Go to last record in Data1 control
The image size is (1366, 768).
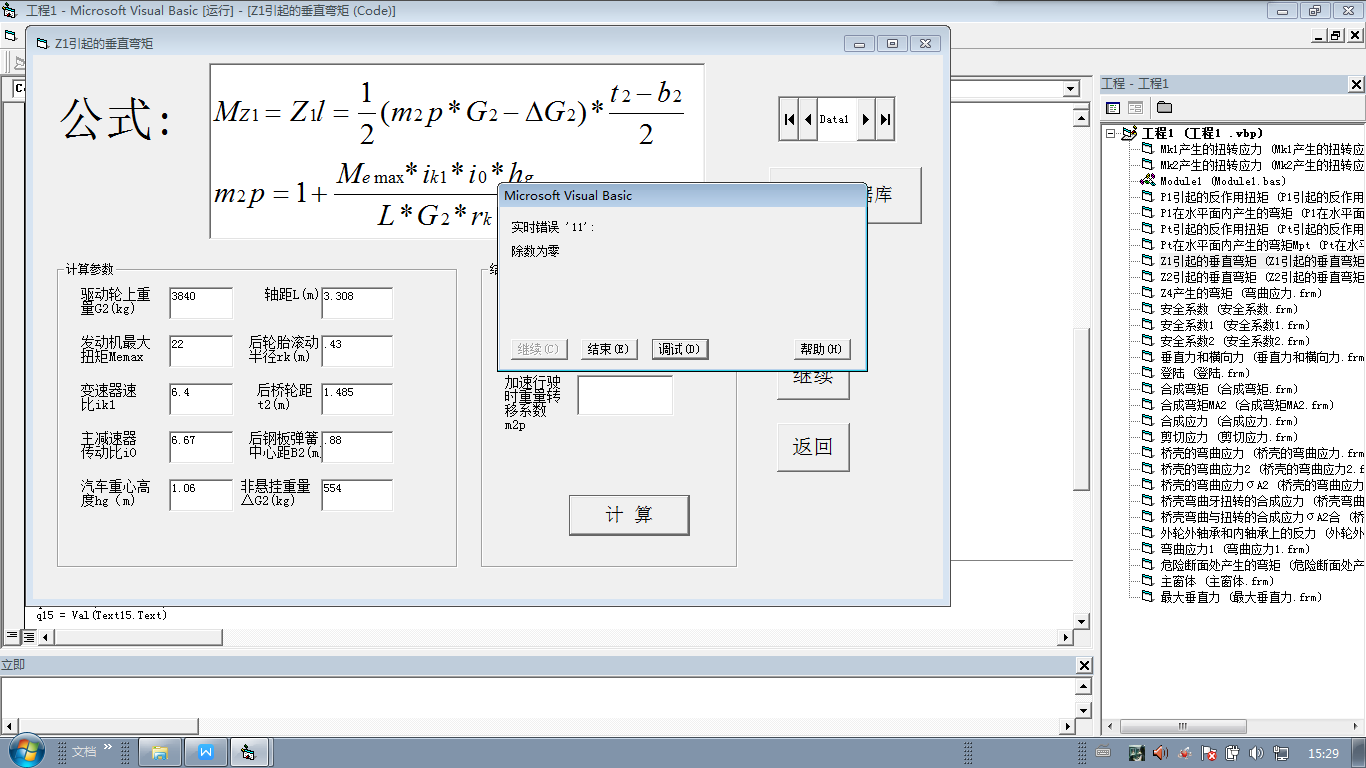[885, 119]
